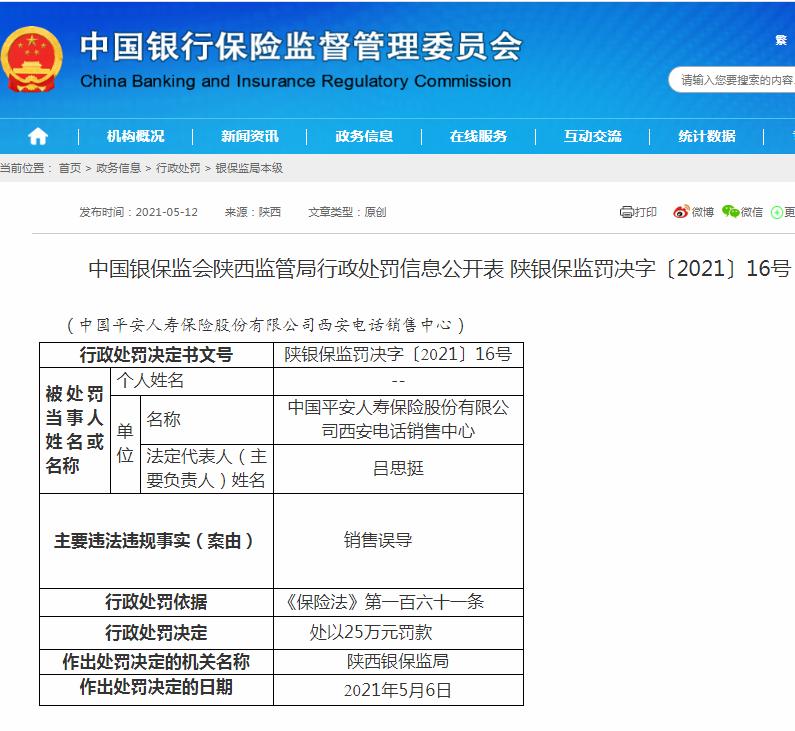This screenshot has width=795, height=731.
Task: Open the 政务信息 menu
Action: (x=364, y=136)
